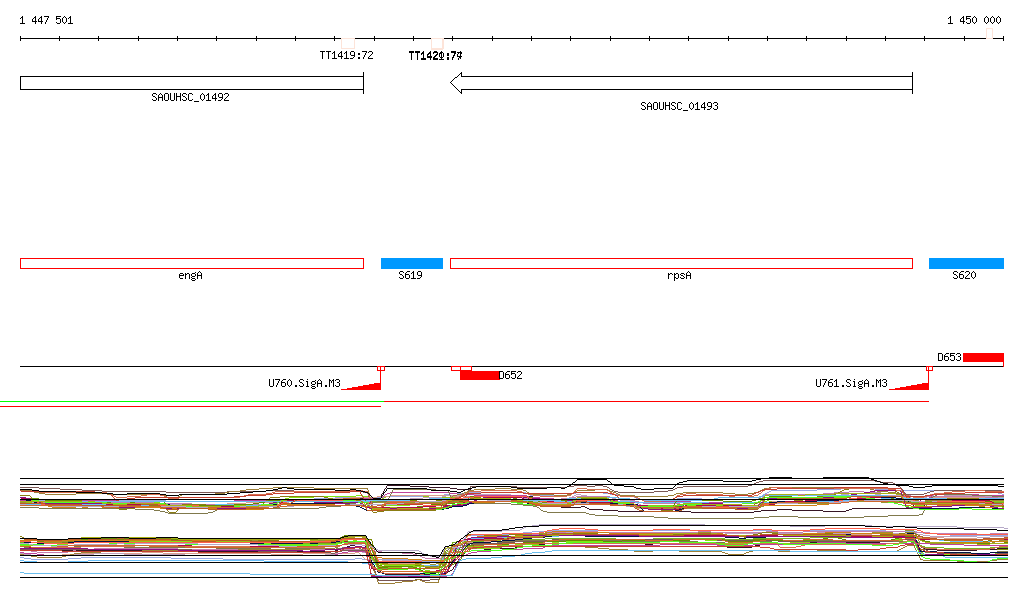Open the engA red annotation box

pyautogui.click(x=191, y=263)
